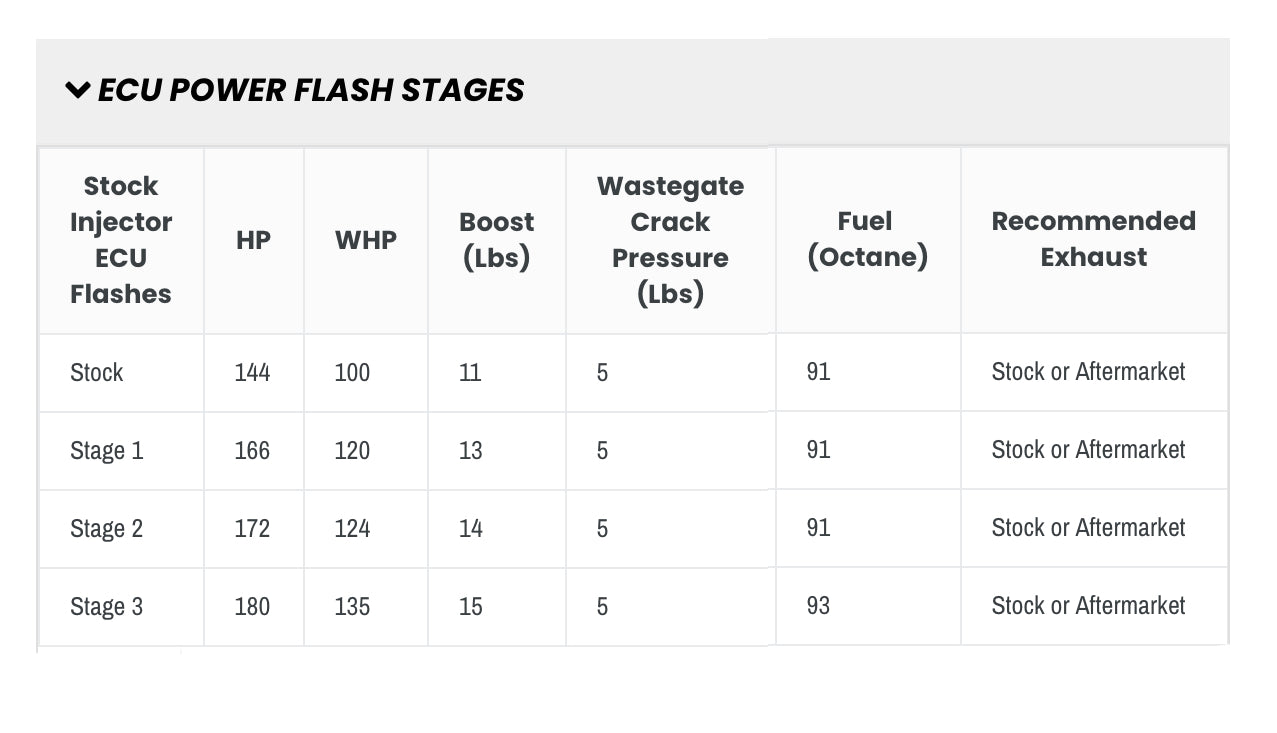Viewport: 1277px width, 733px height.
Task: Select the Wastegate Crack Pressure header
Action: click(670, 240)
